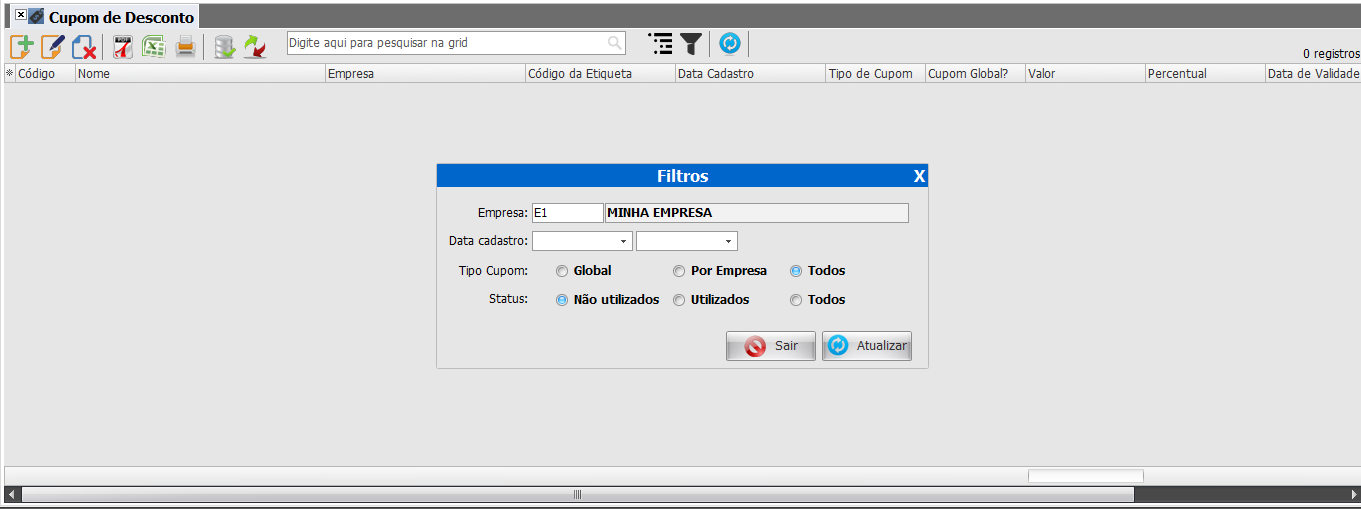The height and width of the screenshot is (509, 1361).
Task: Export the grid to Excel
Action: tap(153, 46)
